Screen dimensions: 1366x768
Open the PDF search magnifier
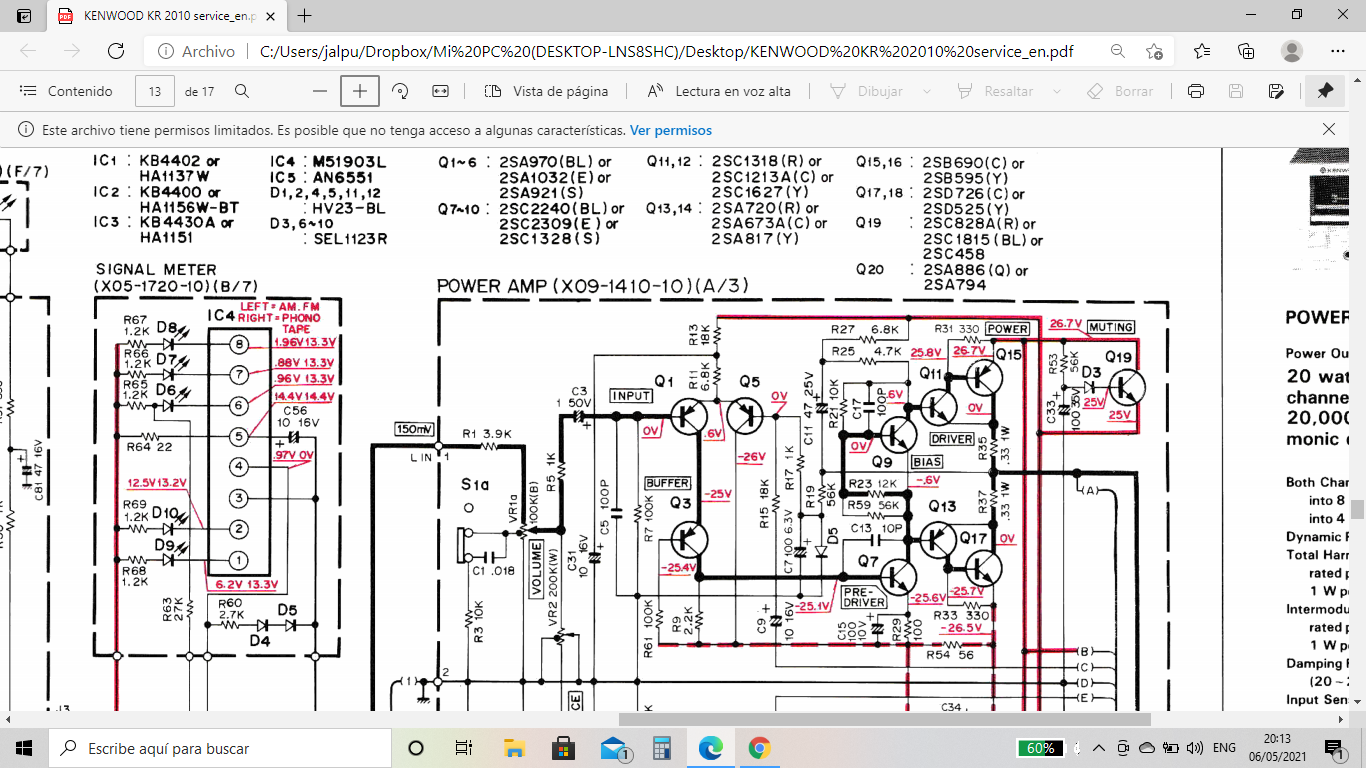(241, 91)
